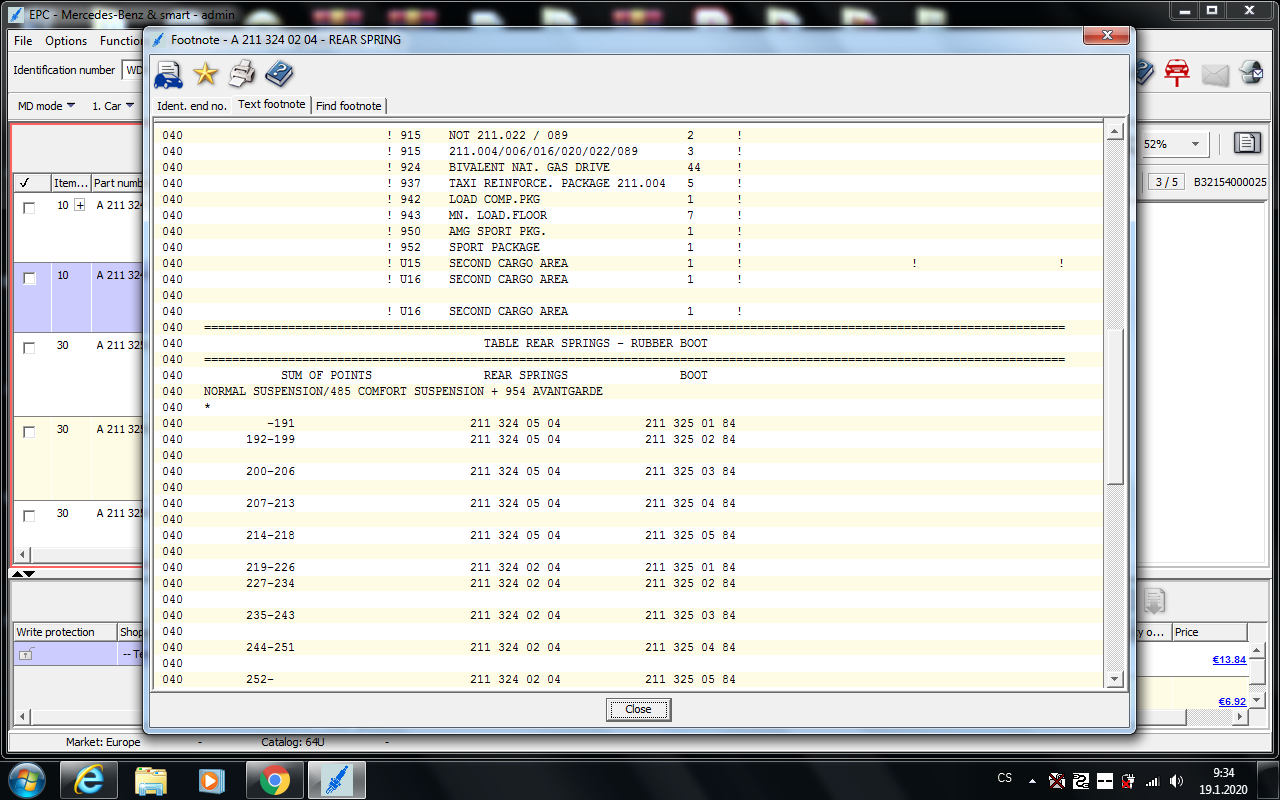Open the MD mode dropdown

click(x=47, y=106)
